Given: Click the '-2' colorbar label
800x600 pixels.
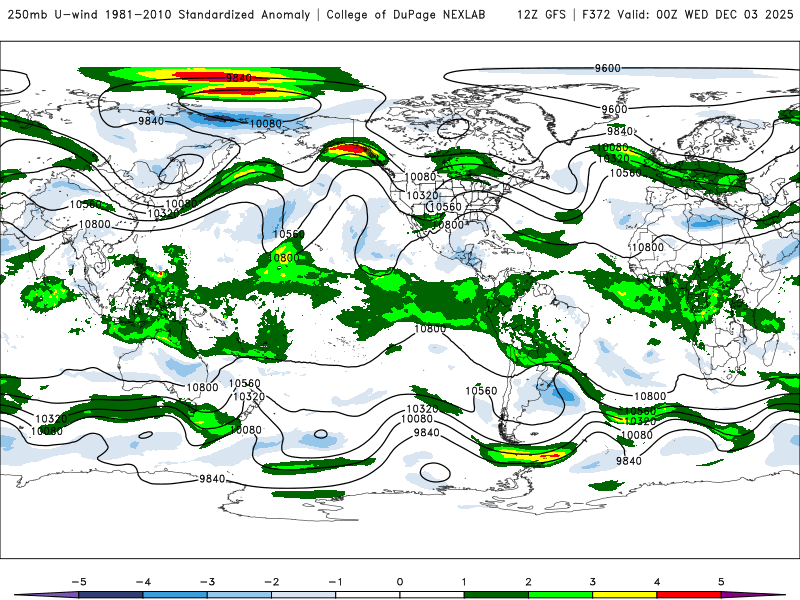Looking at the screenshot, I should pyautogui.click(x=271, y=582).
